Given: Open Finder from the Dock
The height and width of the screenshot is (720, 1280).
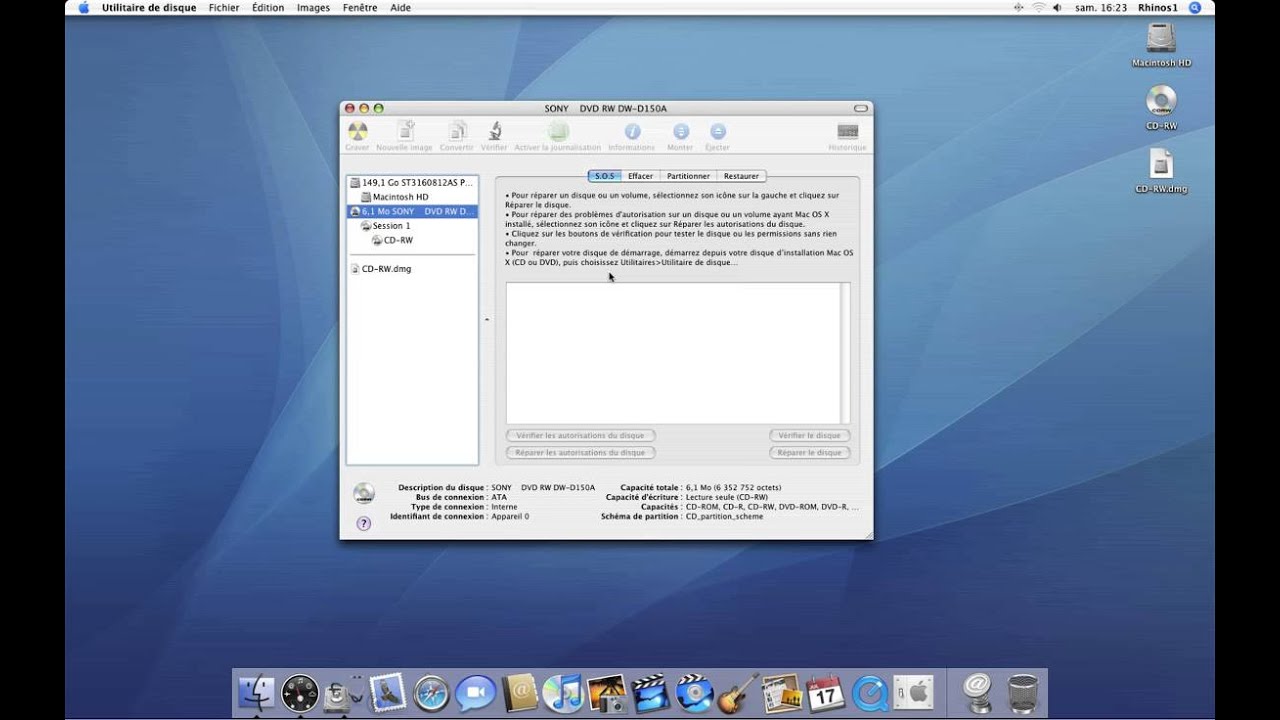Looking at the screenshot, I should click(x=257, y=692).
